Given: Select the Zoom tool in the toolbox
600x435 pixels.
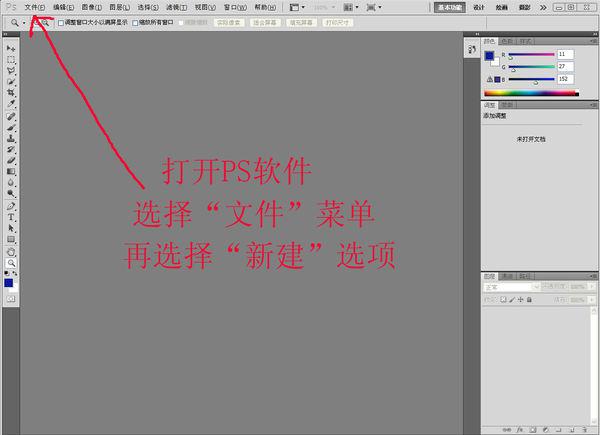Looking at the screenshot, I should 11,261.
